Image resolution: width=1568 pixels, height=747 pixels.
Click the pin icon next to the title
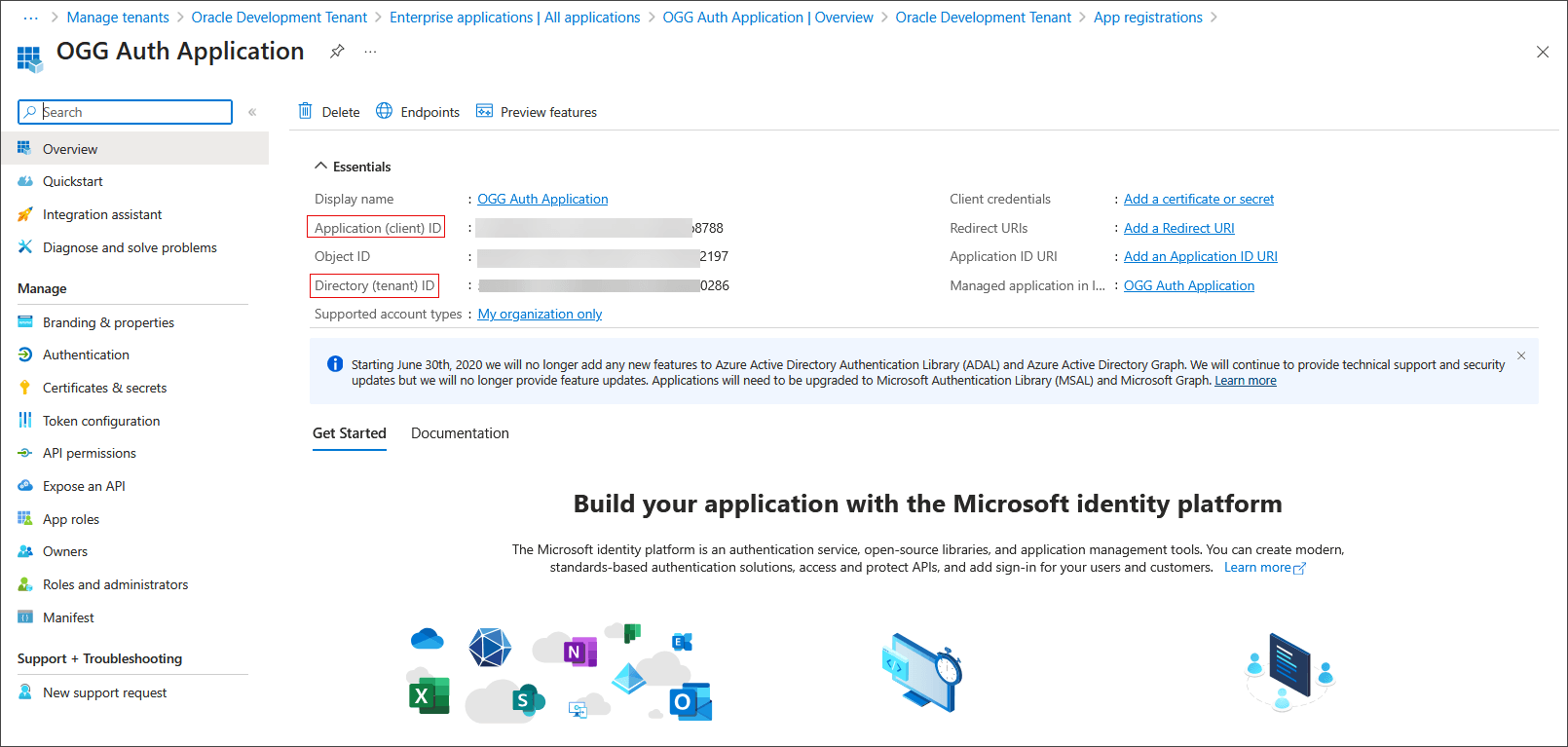click(x=337, y=52)
